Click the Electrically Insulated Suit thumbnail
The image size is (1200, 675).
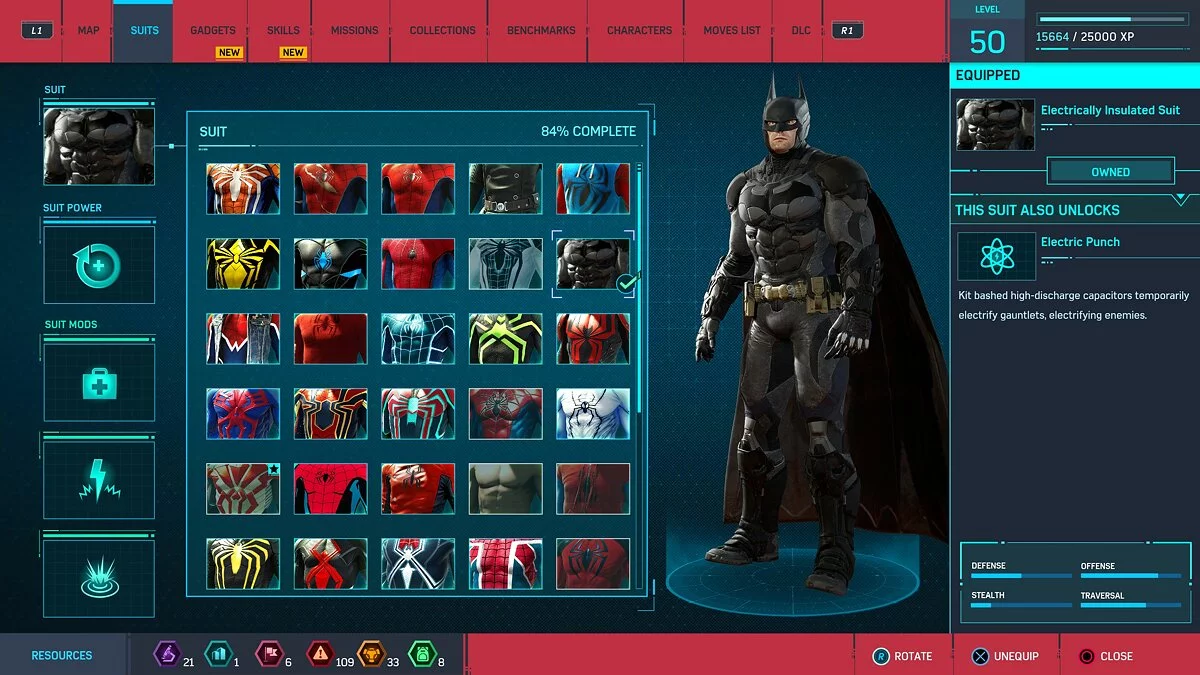995,124
